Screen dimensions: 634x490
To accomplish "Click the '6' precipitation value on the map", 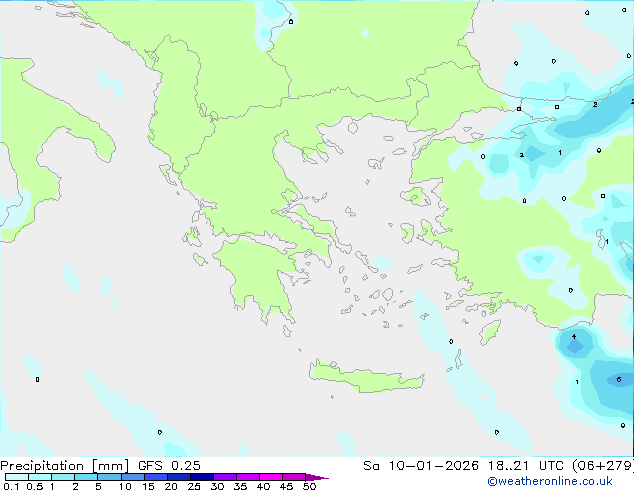I will [619, 379].
